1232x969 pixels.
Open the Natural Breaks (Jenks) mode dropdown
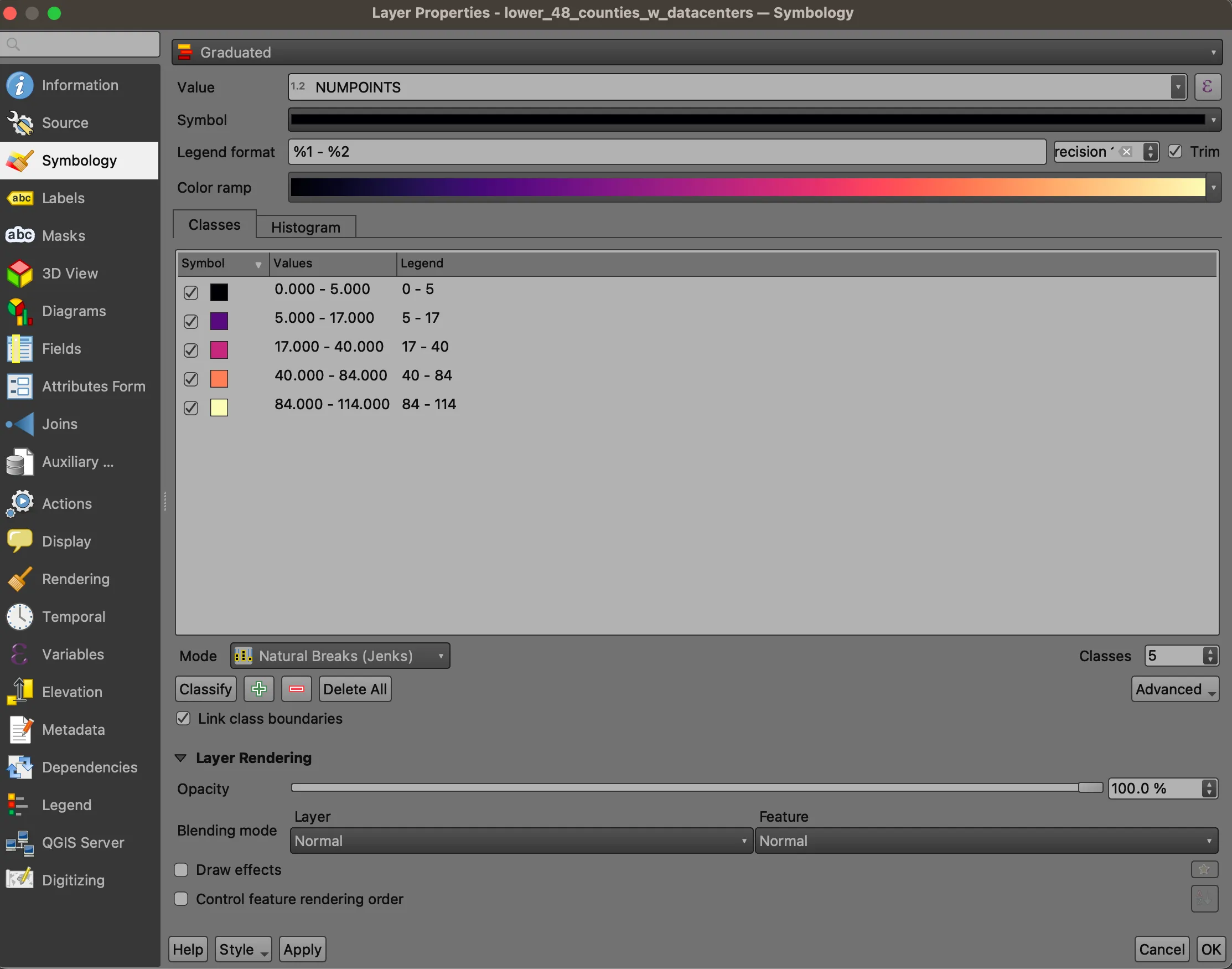pos(340,656)
